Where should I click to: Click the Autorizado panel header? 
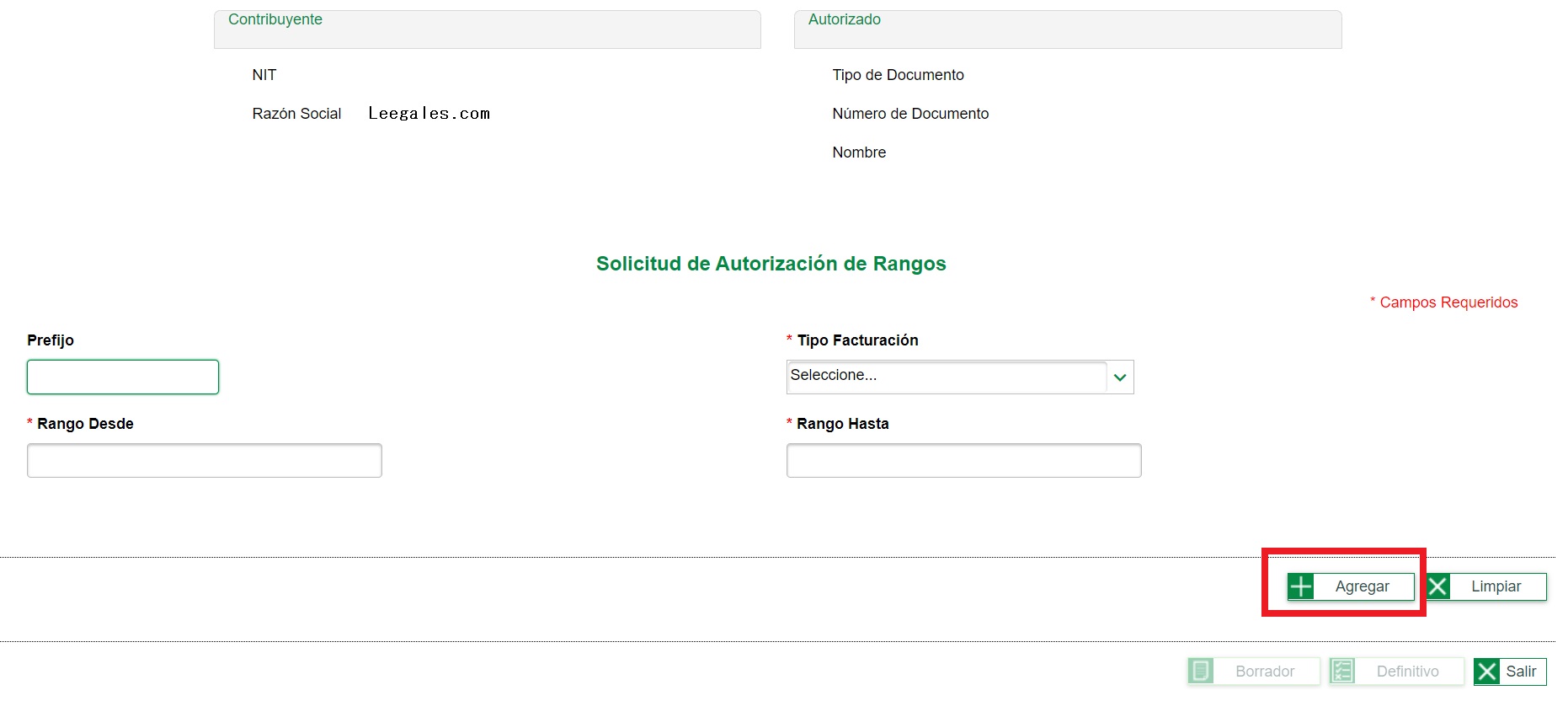(1068, 29)
